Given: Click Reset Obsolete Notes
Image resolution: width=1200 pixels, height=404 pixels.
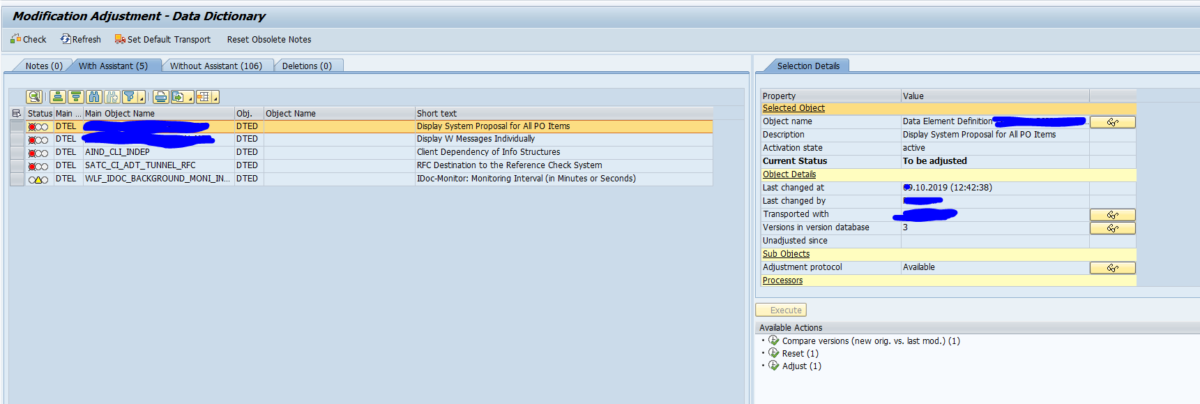Looking at the screenshot, I should tap(269, 39).
